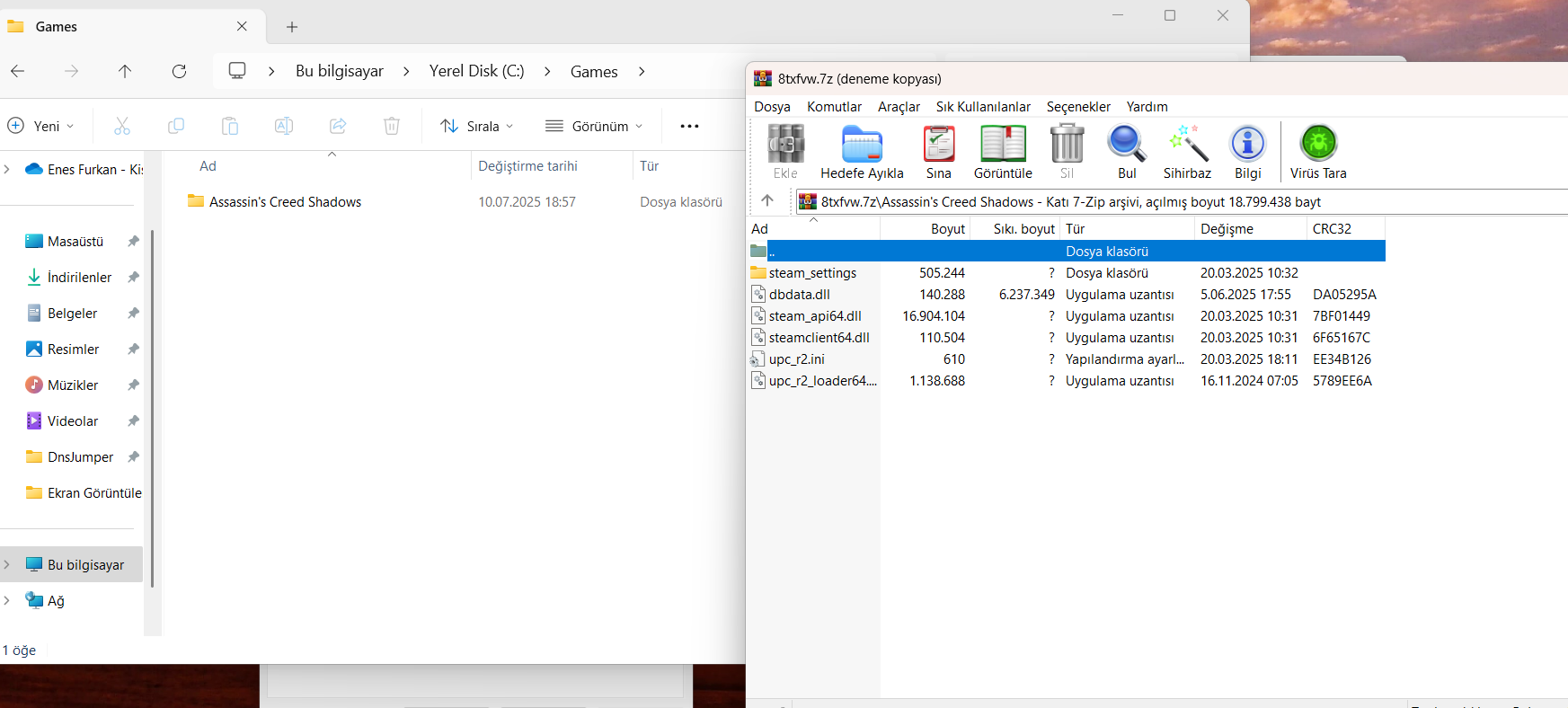Open the Yeni (New) dropdown
This screenshot has width=1568, height=708.
(x=41, y=126)
